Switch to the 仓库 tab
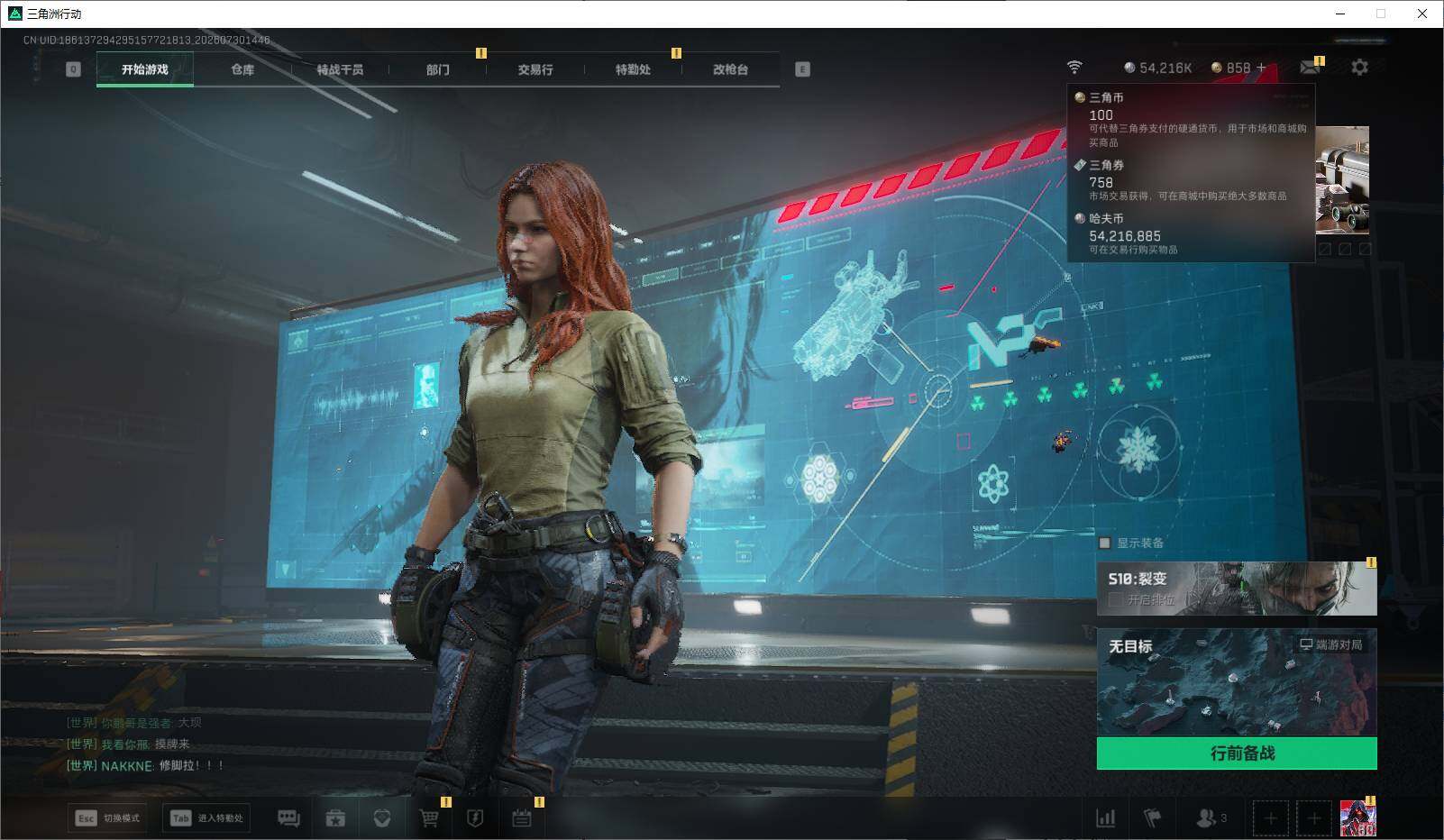 click(242, 69)
